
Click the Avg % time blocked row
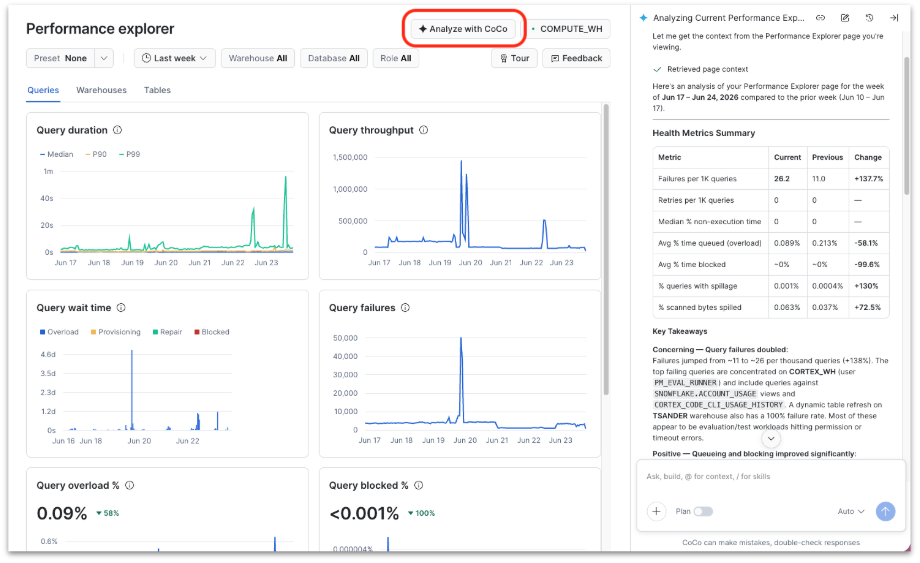coord(770,264)
